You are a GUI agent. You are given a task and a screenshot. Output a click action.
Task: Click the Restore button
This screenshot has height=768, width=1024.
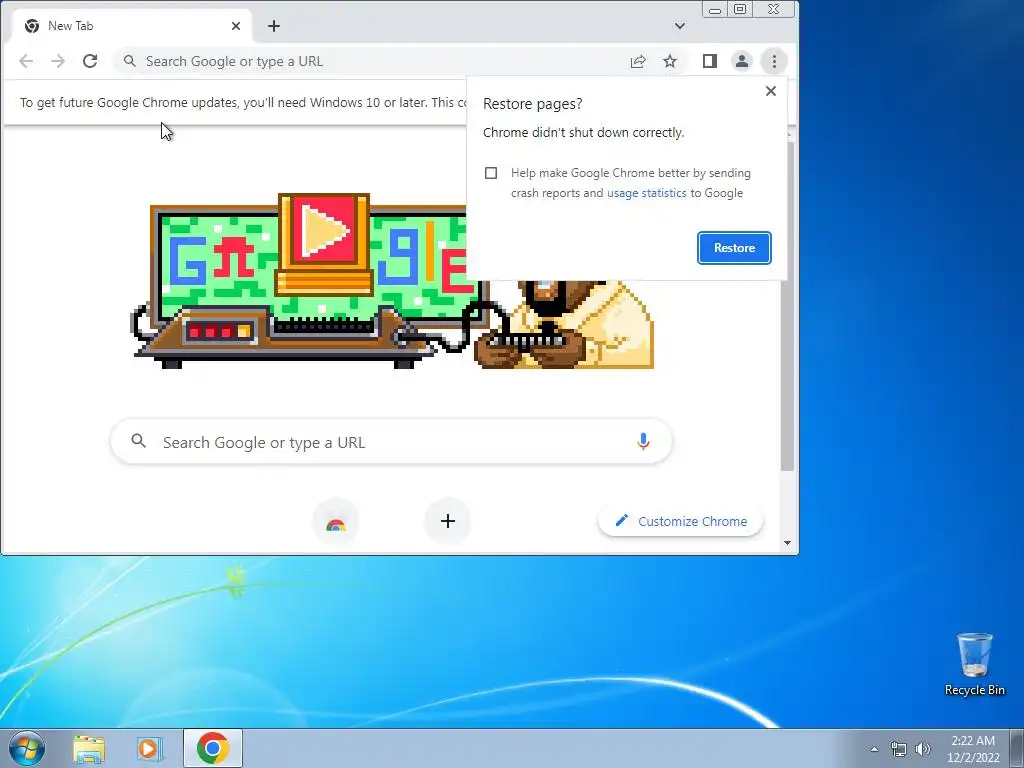(x=734, y=248)
